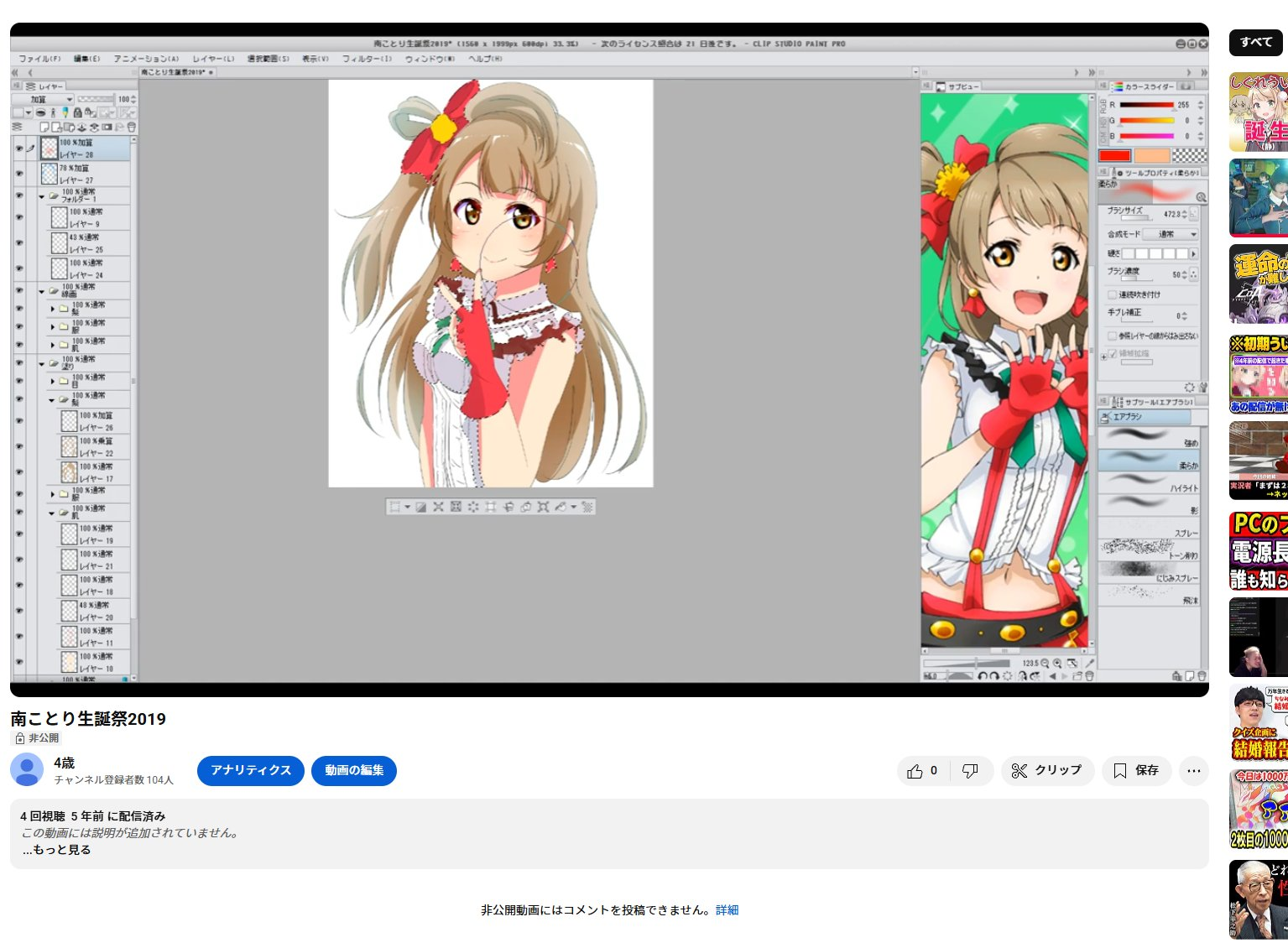Click the delete sub tool trash icon
The image size is (1288, 948).
[1202, 676]
